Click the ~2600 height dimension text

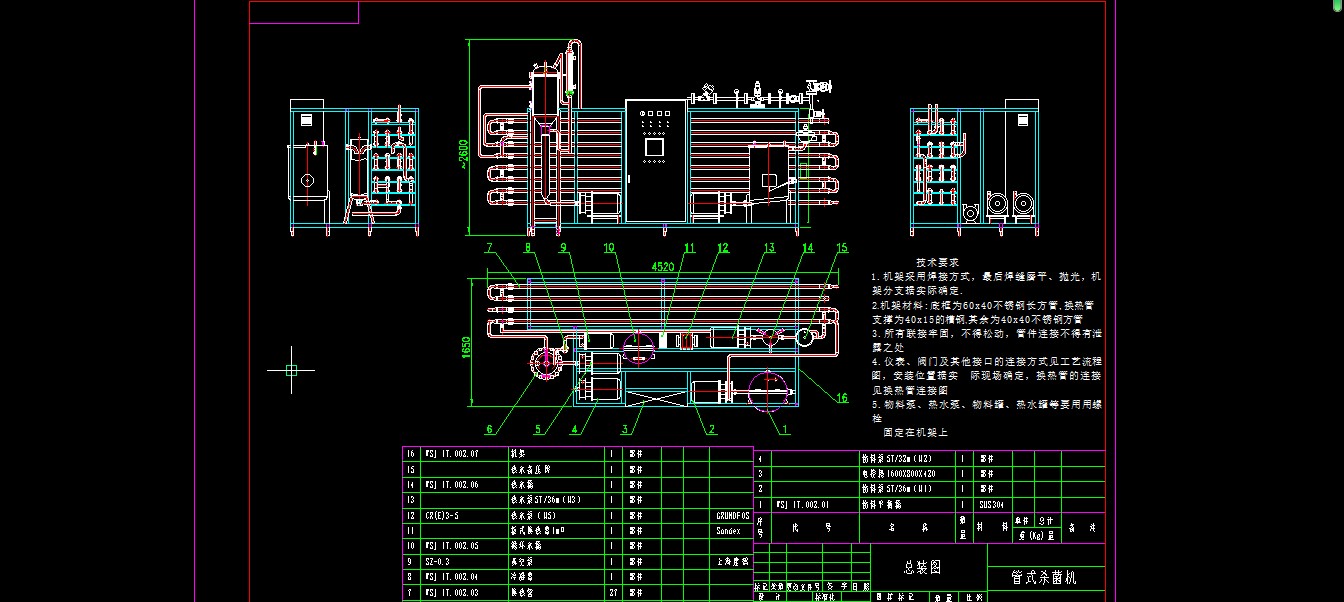(x=463, y=154)
